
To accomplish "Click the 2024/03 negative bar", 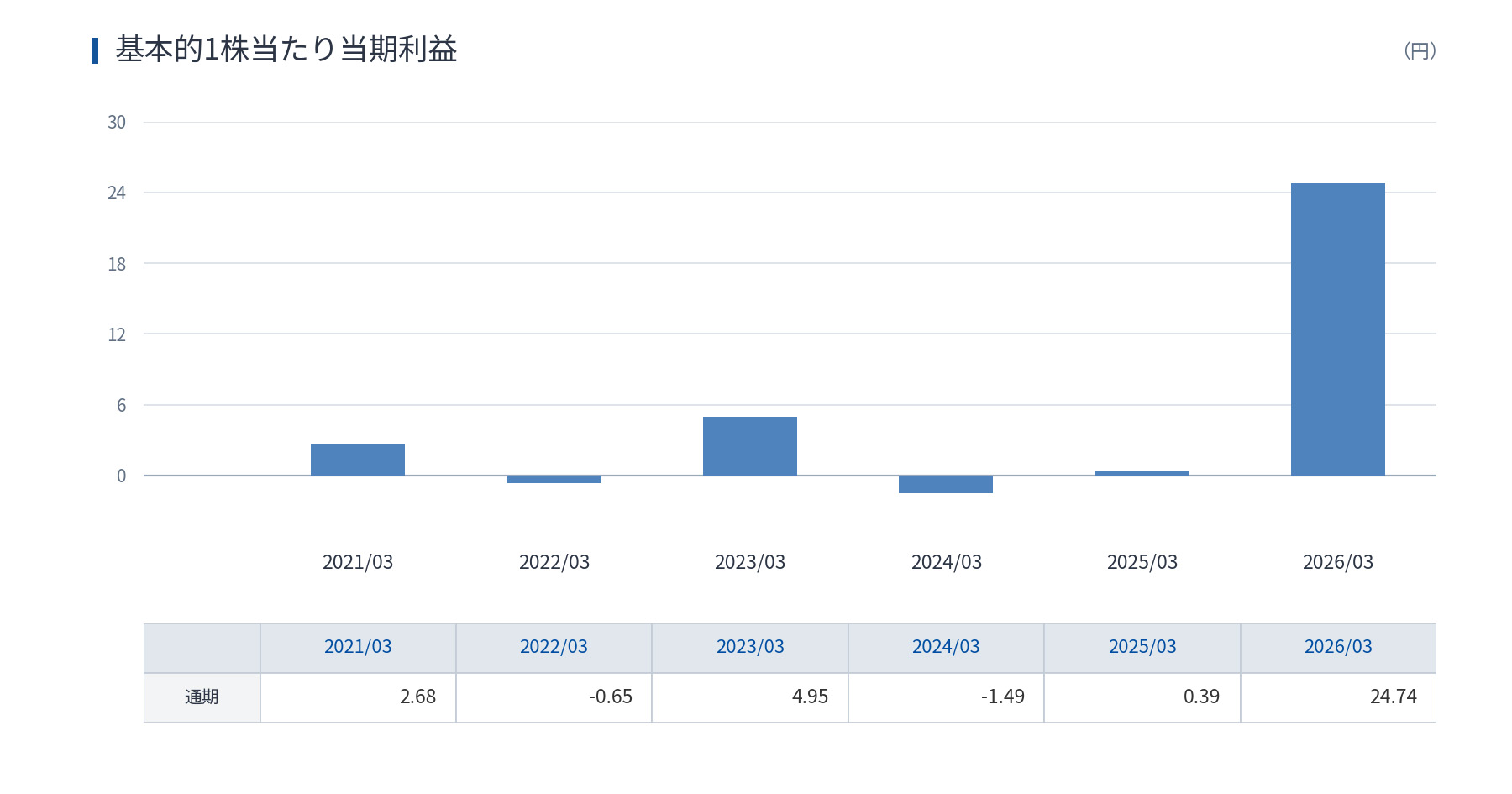I will pos(946,484).
